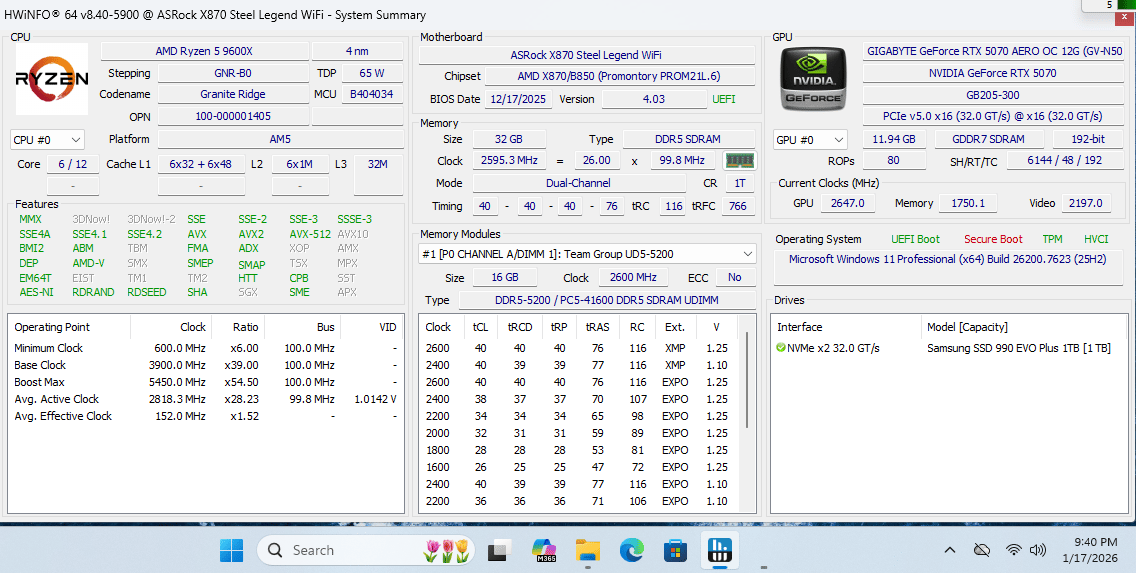Click the AVX-512 feature label
1136x573 pixels.
(x=310, y=234)
